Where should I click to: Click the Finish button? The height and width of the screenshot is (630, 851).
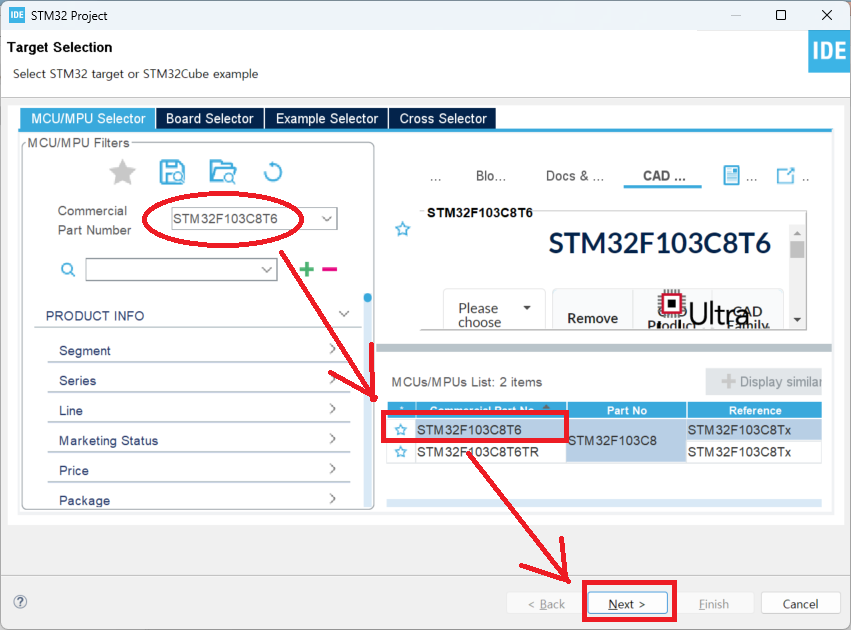714,603
